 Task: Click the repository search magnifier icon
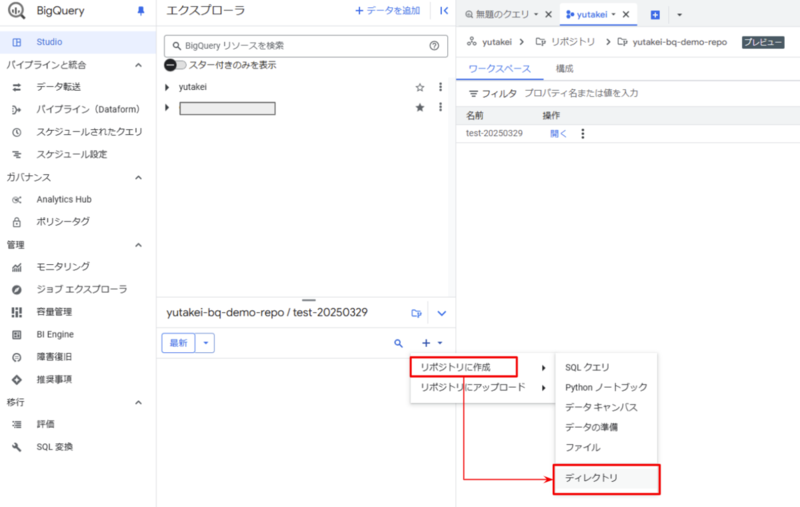[398, 343]
